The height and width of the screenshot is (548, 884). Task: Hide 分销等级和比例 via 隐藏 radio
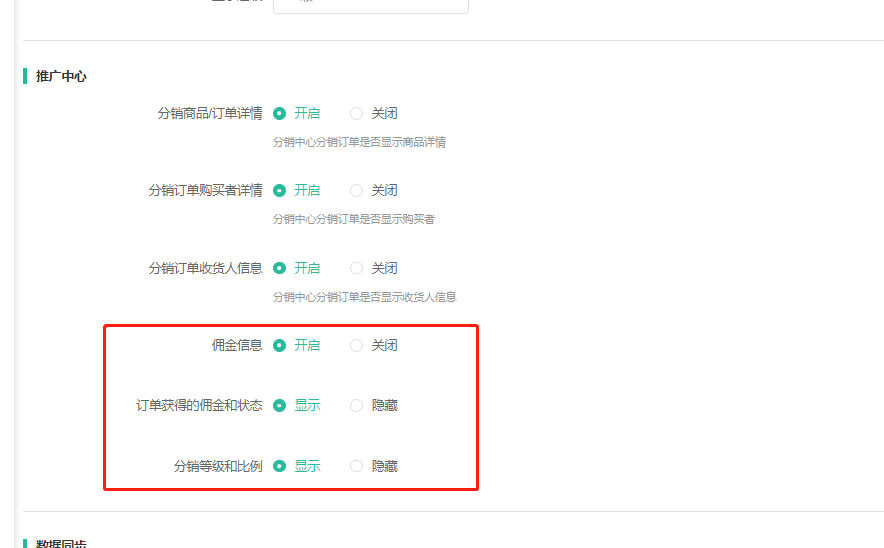tap(357, 466)
